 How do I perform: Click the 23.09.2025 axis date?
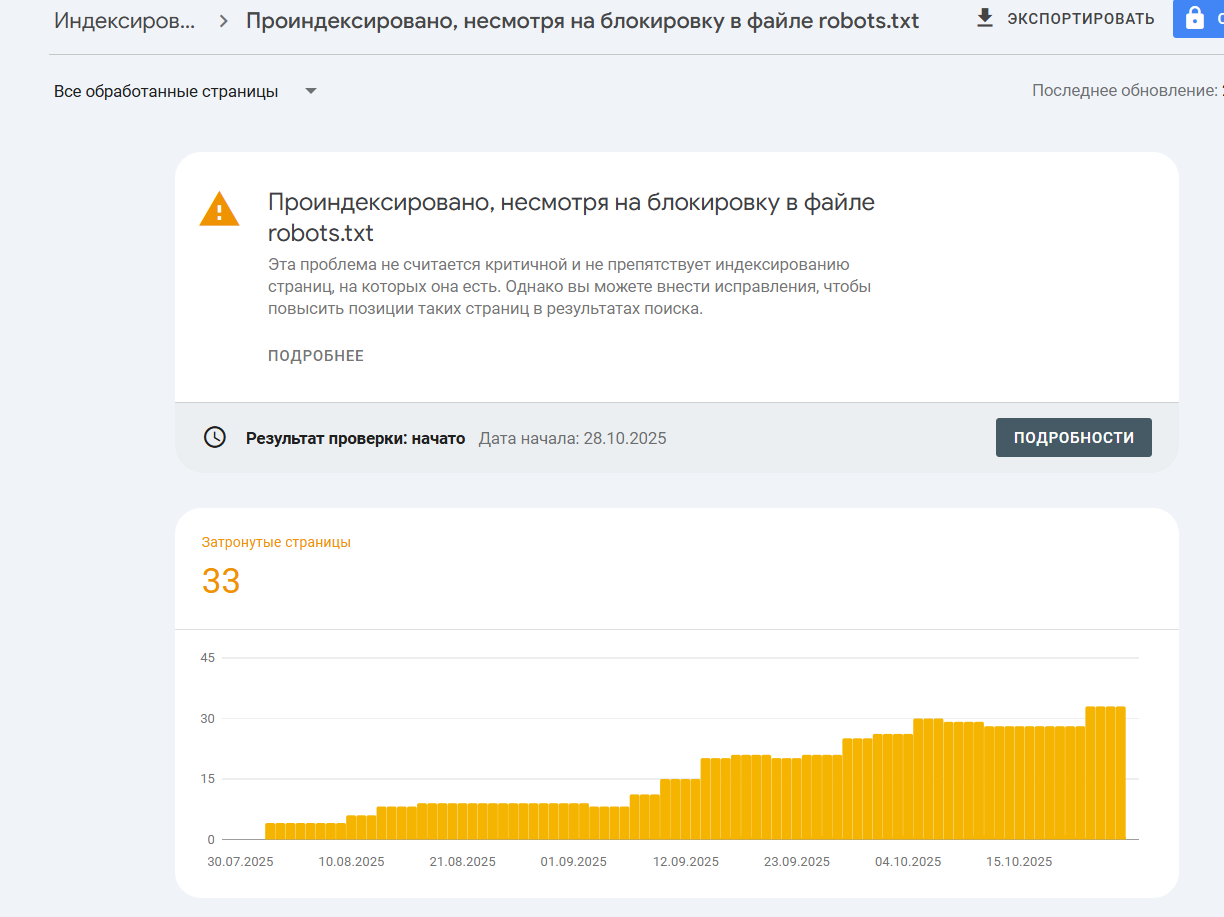coord(797,862)
